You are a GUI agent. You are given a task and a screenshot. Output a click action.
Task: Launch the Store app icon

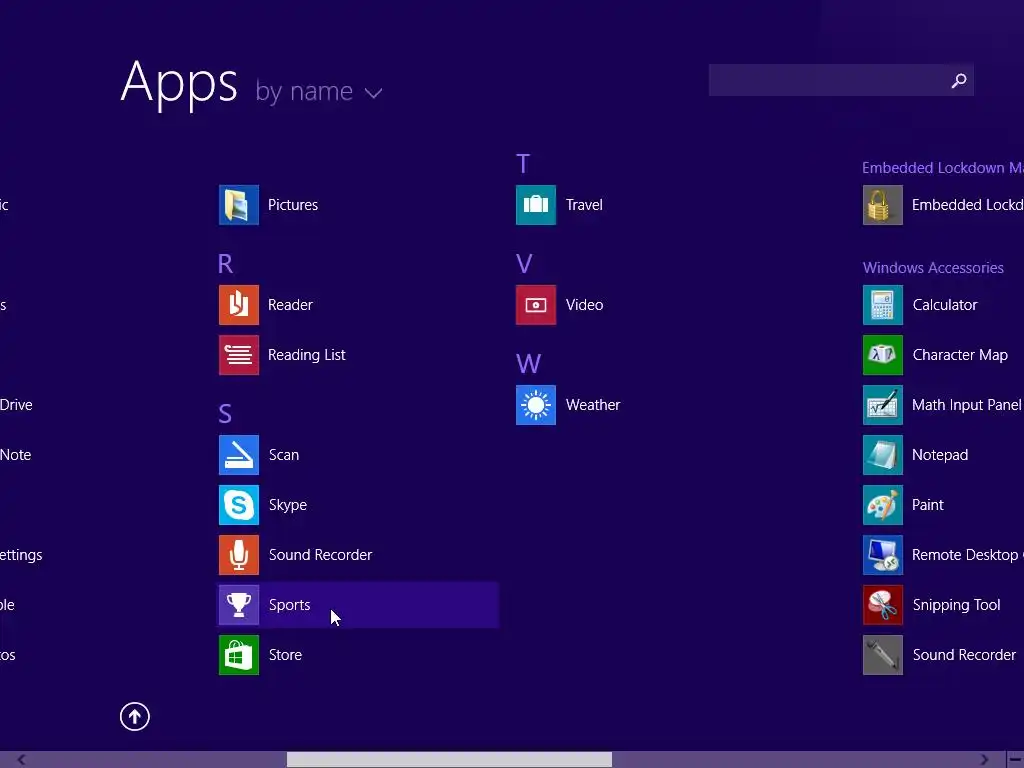click(238, 655)
